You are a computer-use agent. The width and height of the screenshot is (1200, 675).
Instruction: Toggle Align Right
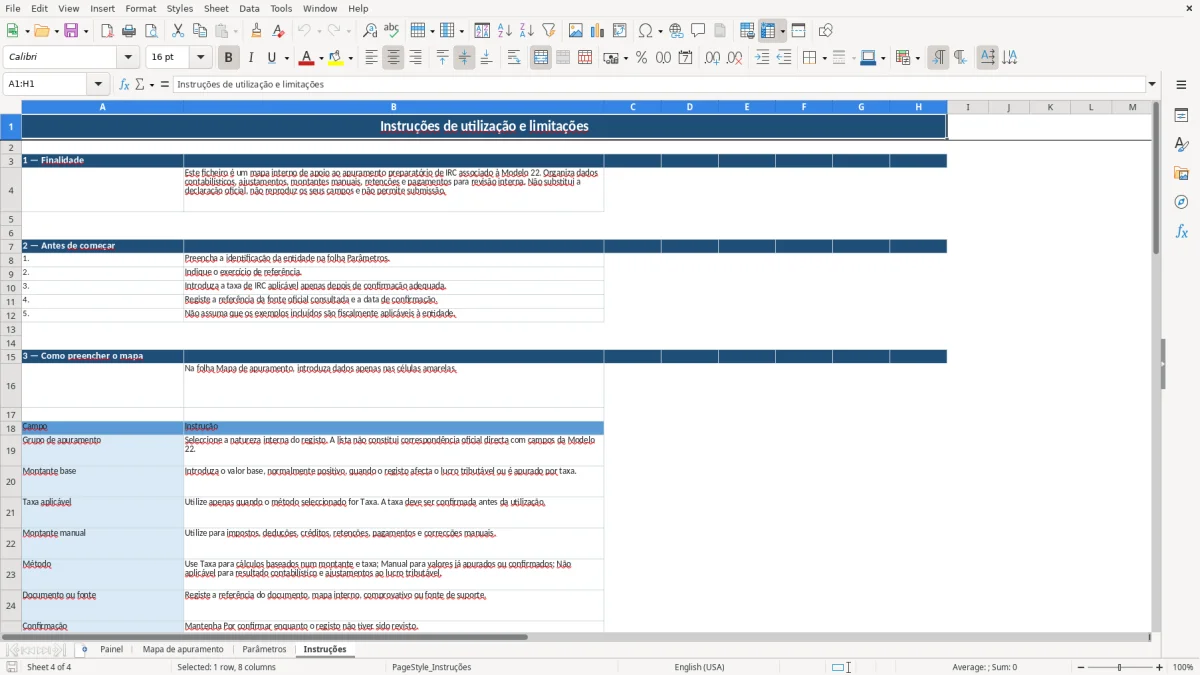(415, 58)
